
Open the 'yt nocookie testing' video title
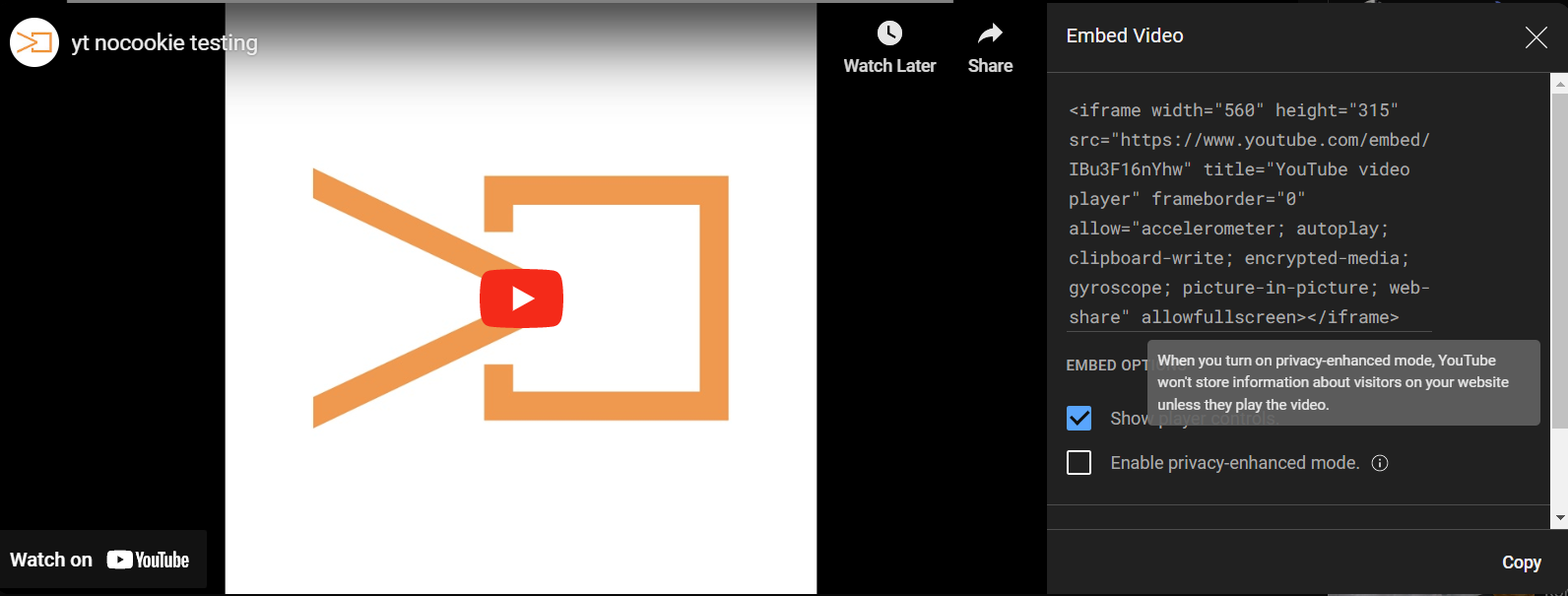coord(164,42)
